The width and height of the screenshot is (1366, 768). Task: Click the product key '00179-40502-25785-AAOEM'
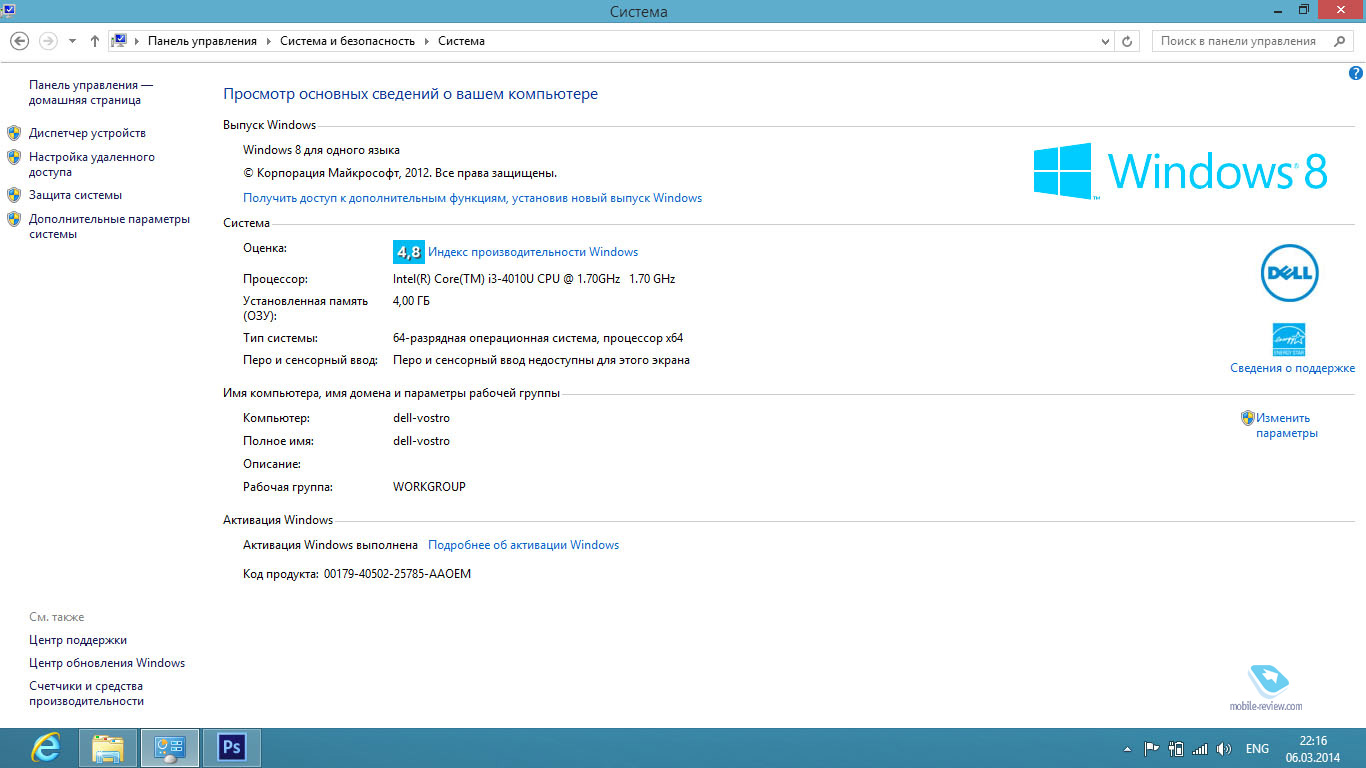pyautogui.click(x=397, y=574)
